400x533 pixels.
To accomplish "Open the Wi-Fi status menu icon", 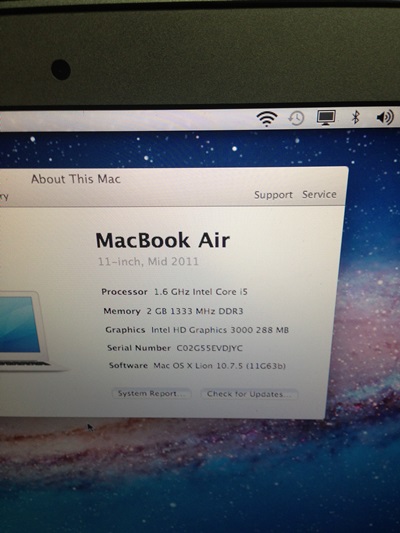I will (x=267, y=119).
